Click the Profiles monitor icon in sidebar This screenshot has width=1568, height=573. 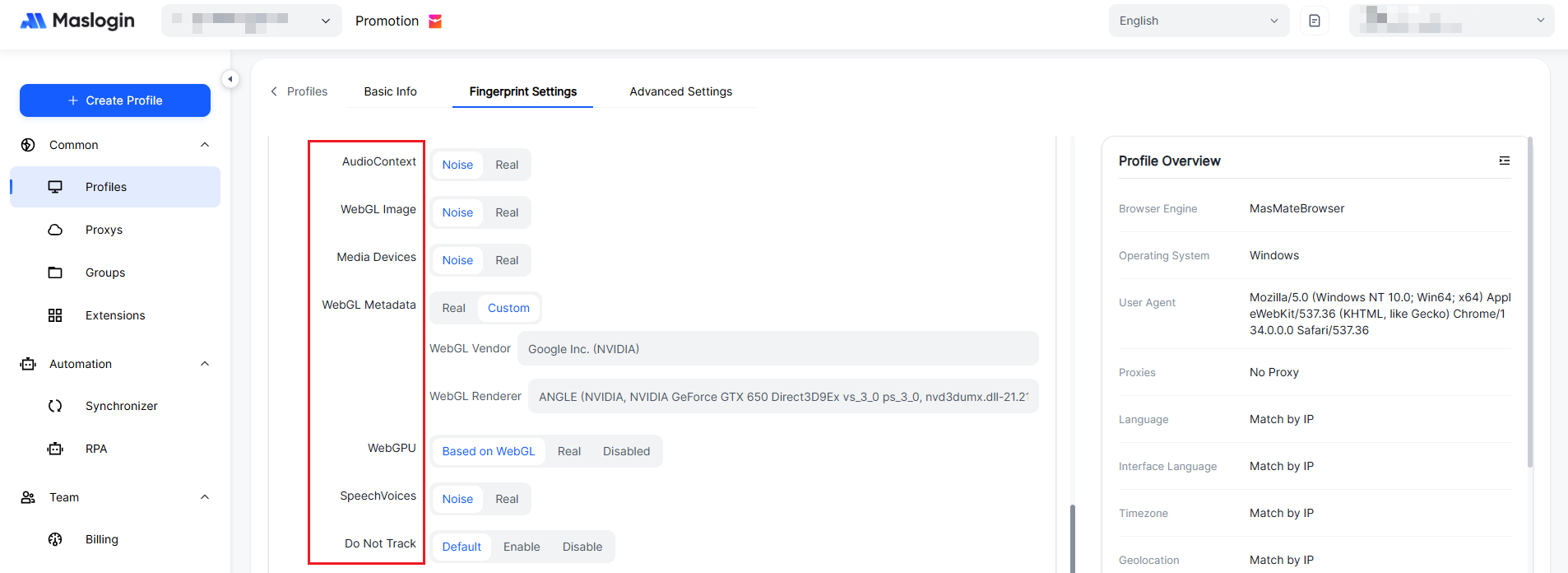[55, 187]
